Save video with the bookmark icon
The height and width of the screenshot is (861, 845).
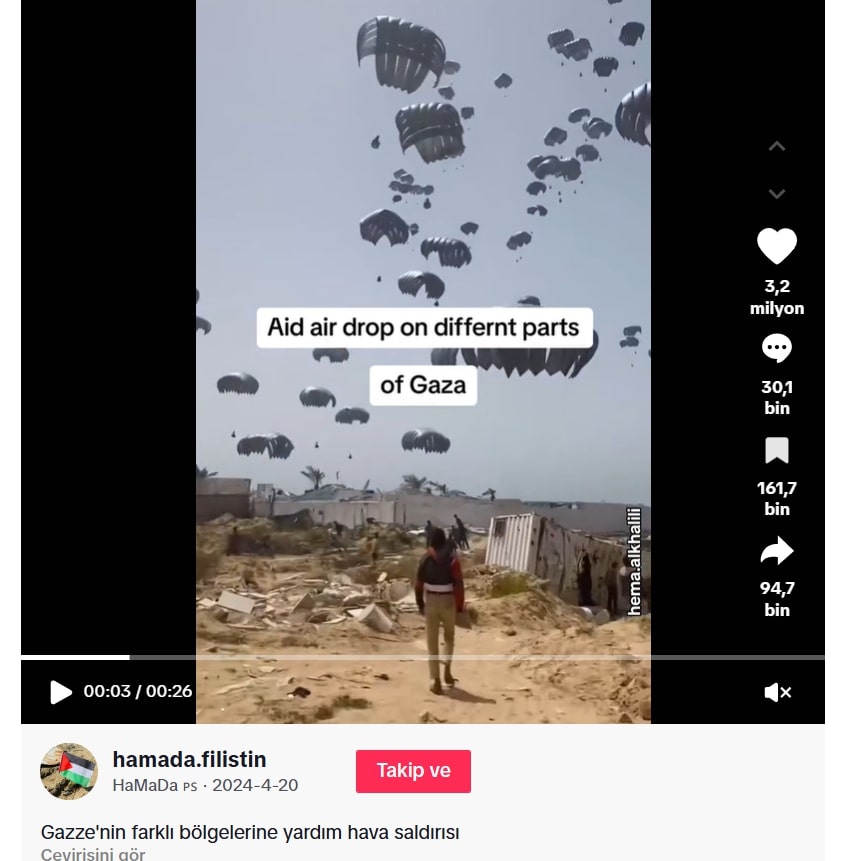pos(776,450)
